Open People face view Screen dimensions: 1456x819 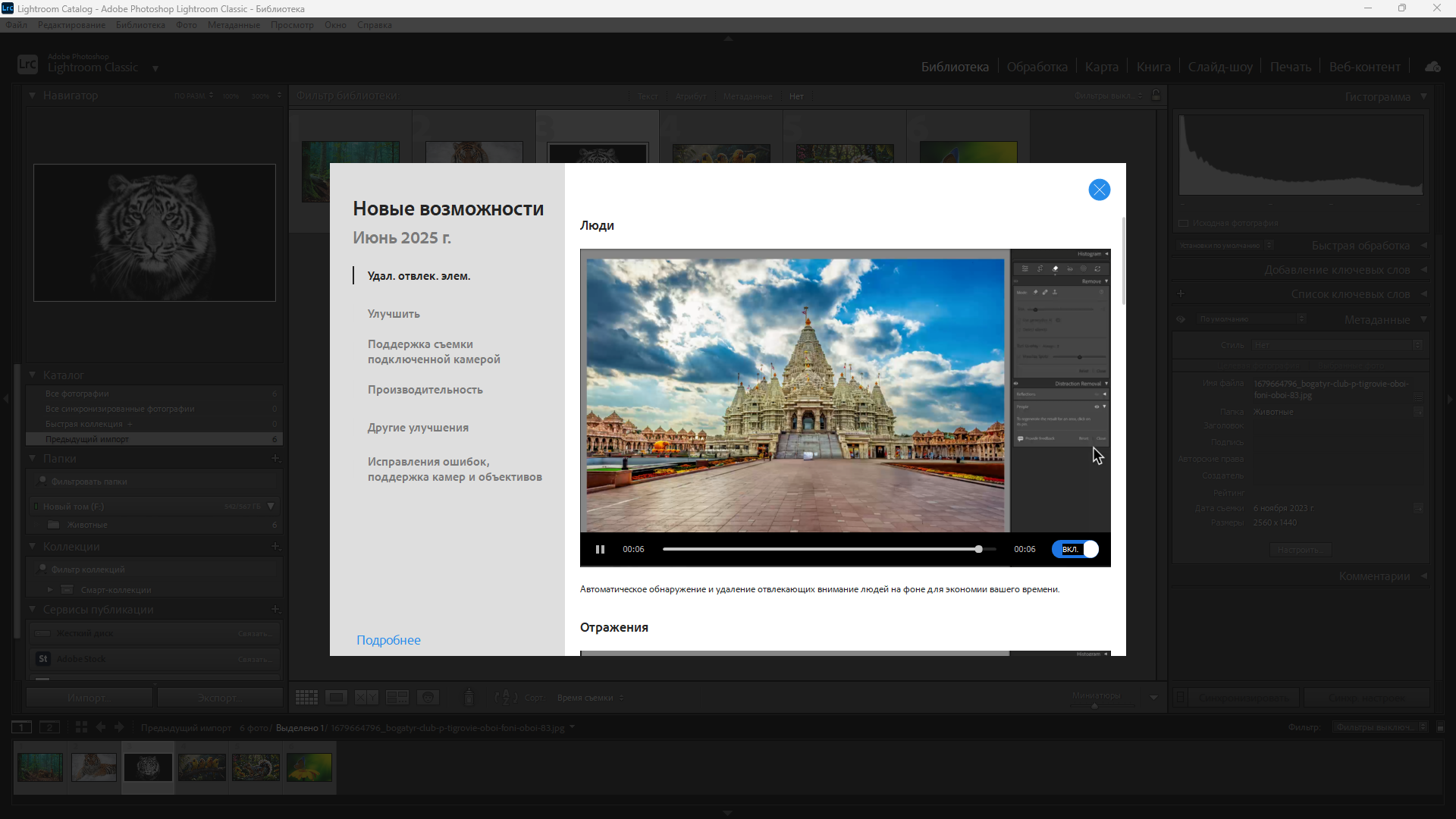click(x=428, y=698)
